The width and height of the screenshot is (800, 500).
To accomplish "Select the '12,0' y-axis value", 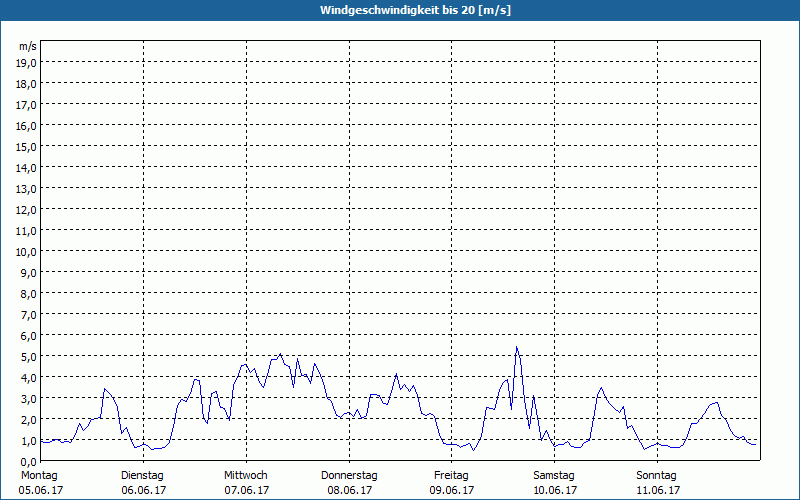I will coord(27,210).
